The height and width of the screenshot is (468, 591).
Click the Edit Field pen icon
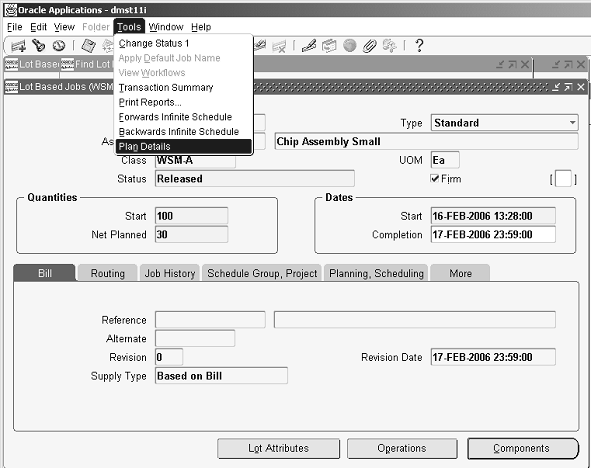tap(309, 46)
